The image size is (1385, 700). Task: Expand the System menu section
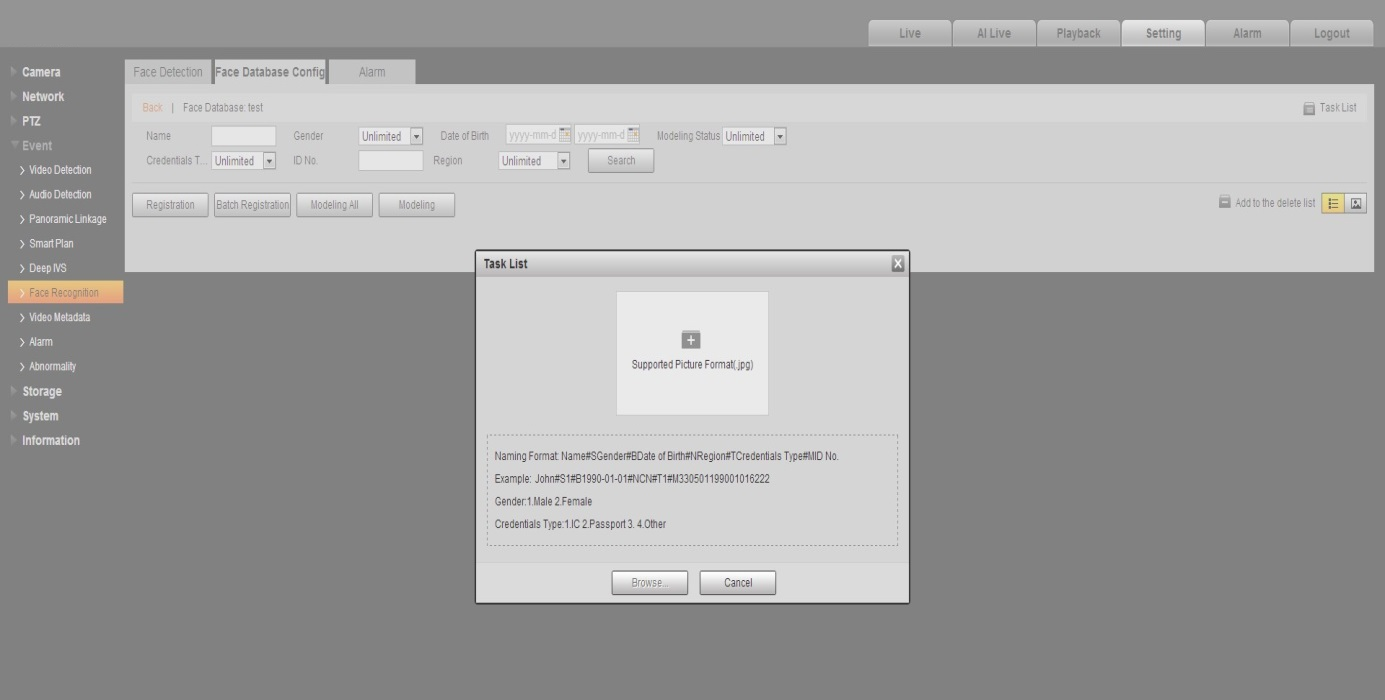click(x=40, y=416)
